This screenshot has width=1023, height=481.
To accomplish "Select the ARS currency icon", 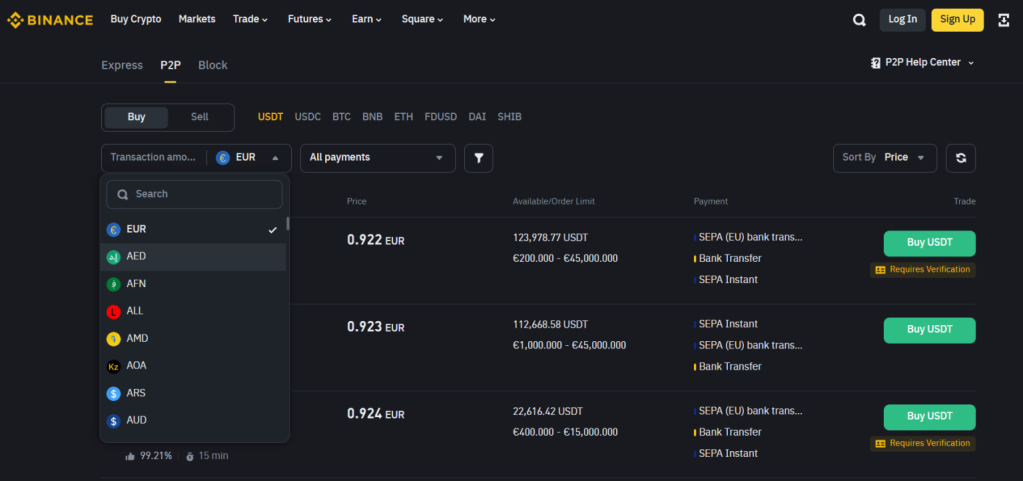I will coord(114,393).
